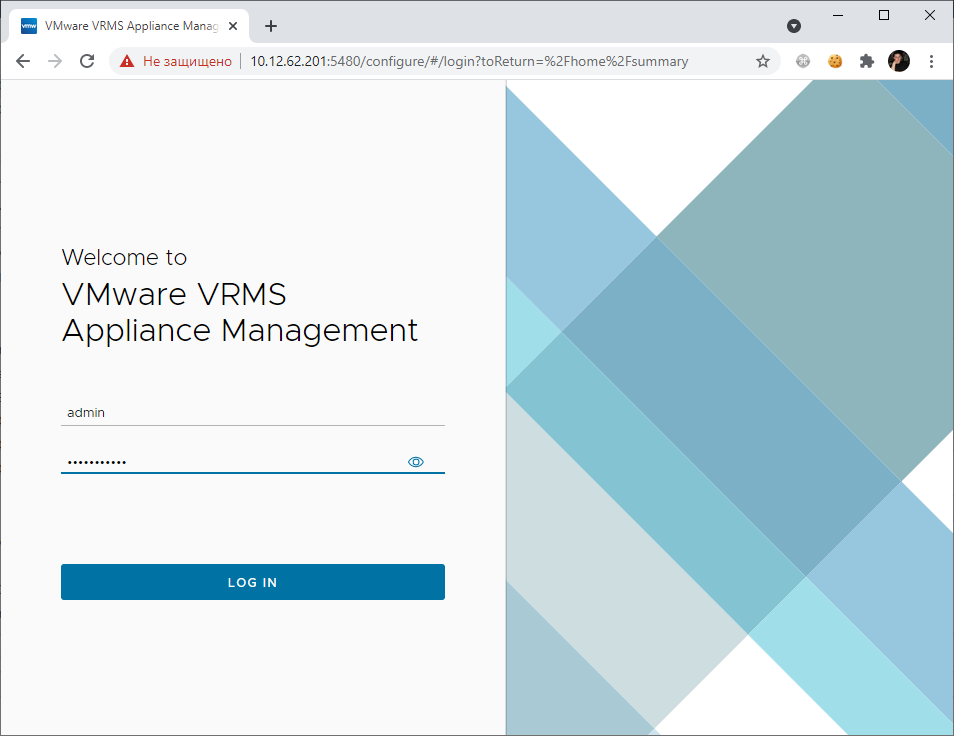The image size is (954, 736).
Task: Open the cookie extension icon
Action: coord(835,61)
